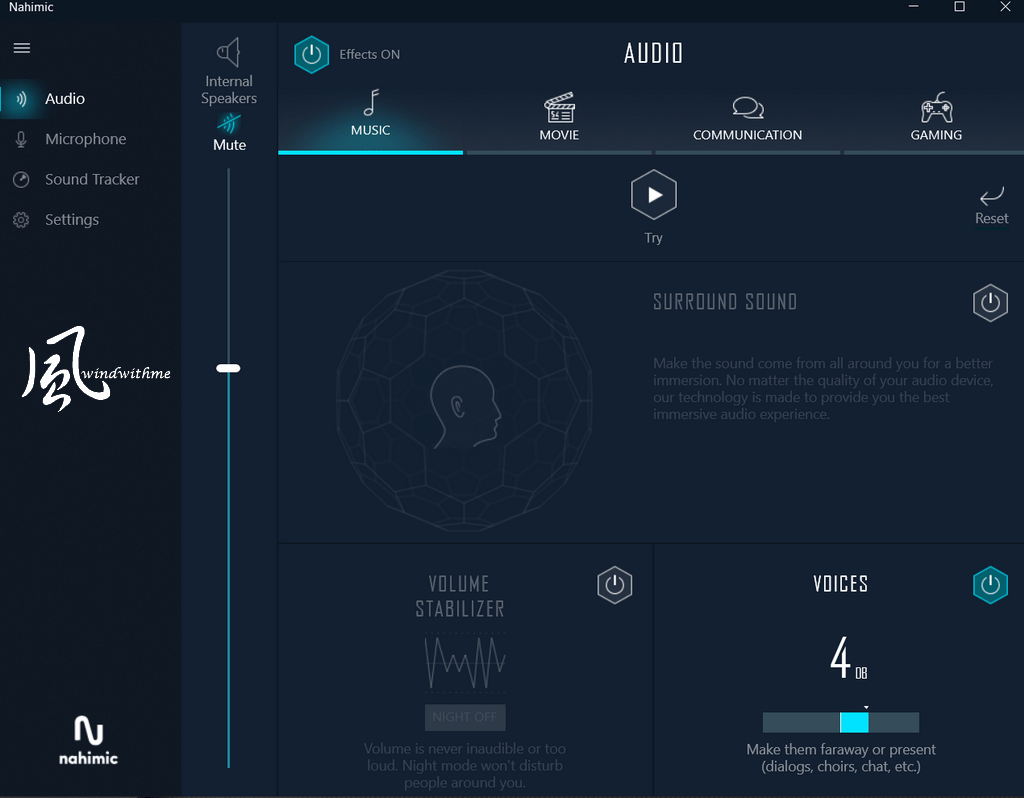This screenshot has width=1024, height=798.
Task: Maximize the Nahimic window
Action: (x=959, y=7)
